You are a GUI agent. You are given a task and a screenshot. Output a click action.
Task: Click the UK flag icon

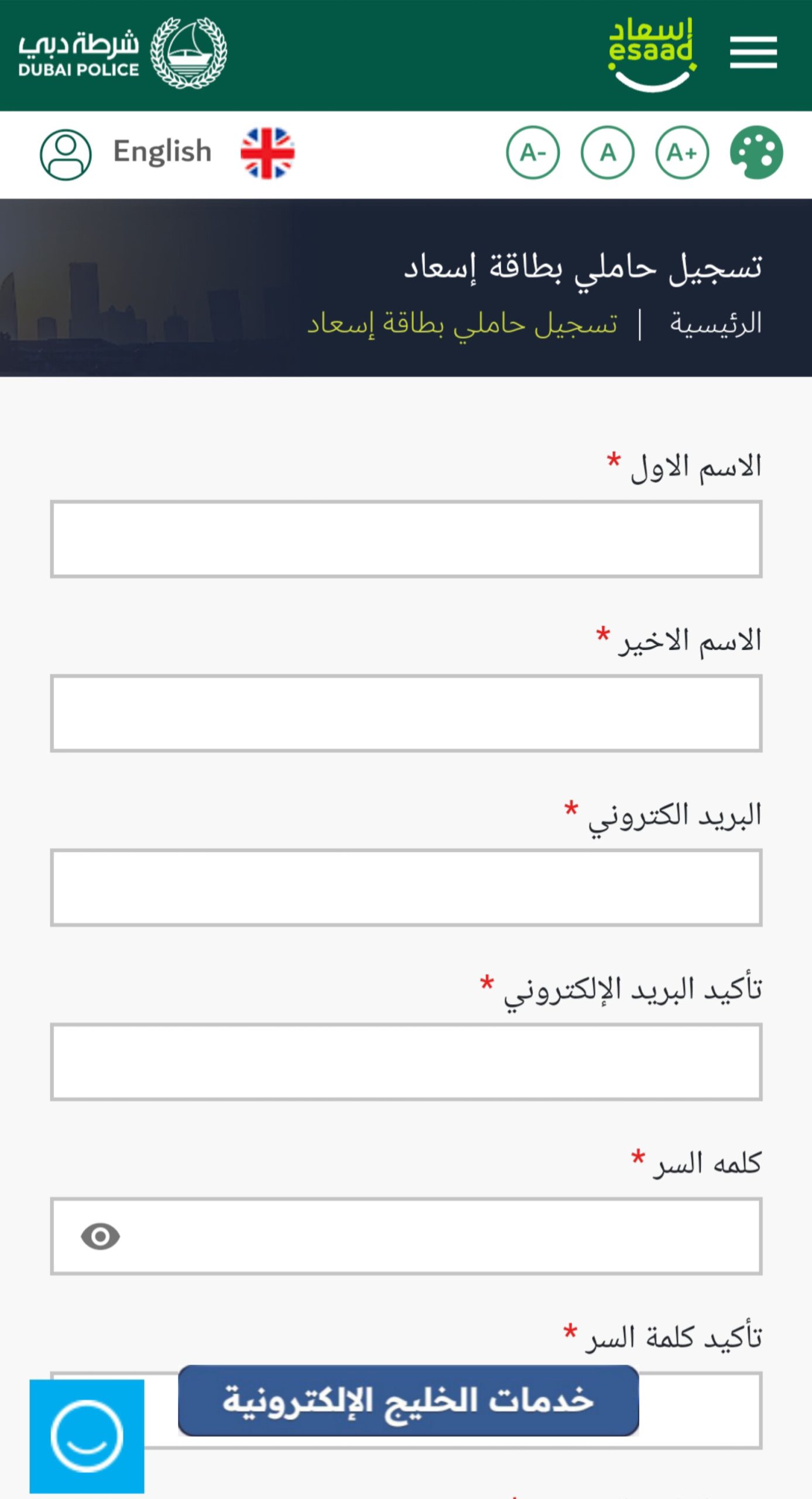tap(268, 153)
